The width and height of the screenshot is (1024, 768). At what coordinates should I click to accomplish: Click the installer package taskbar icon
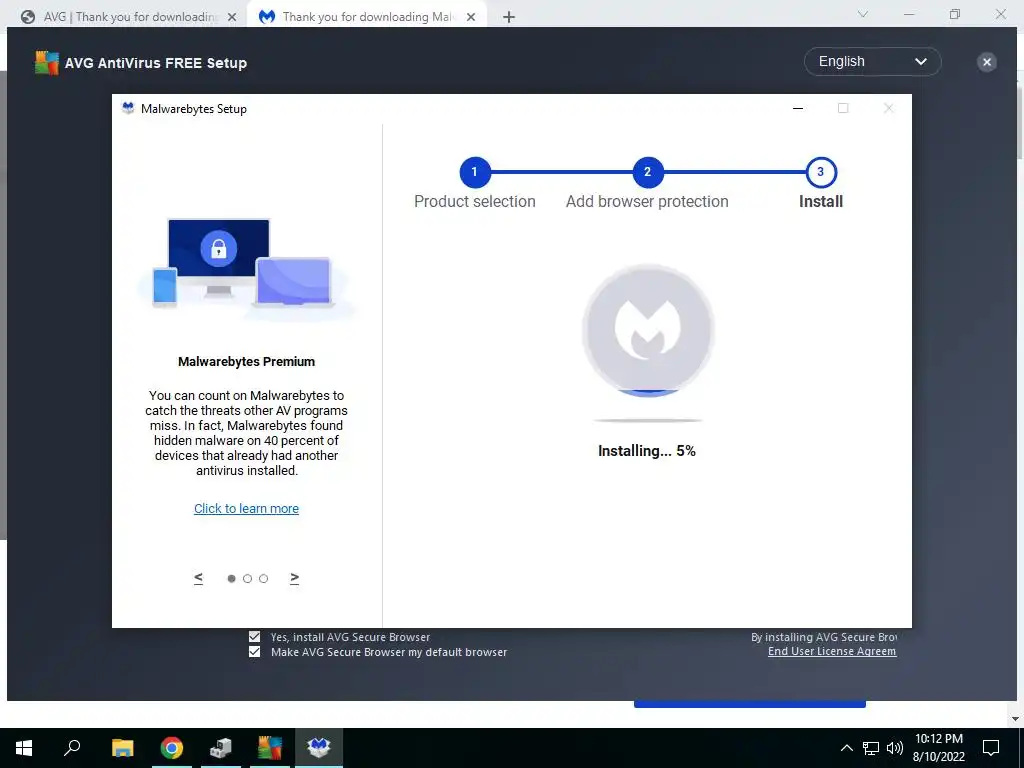click(x=221, y=747)
